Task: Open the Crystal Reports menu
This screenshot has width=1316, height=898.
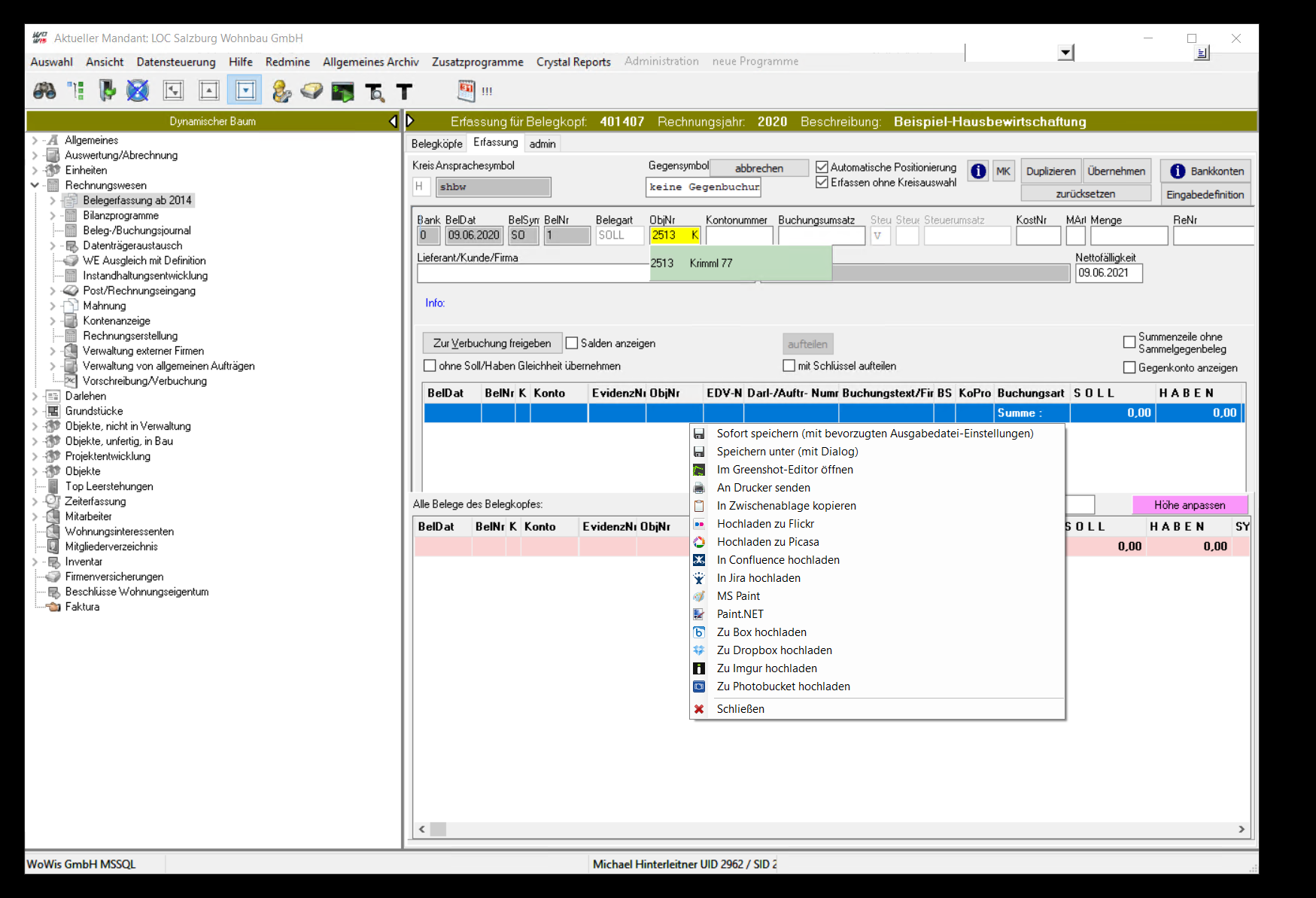Action: coord(573,62)
